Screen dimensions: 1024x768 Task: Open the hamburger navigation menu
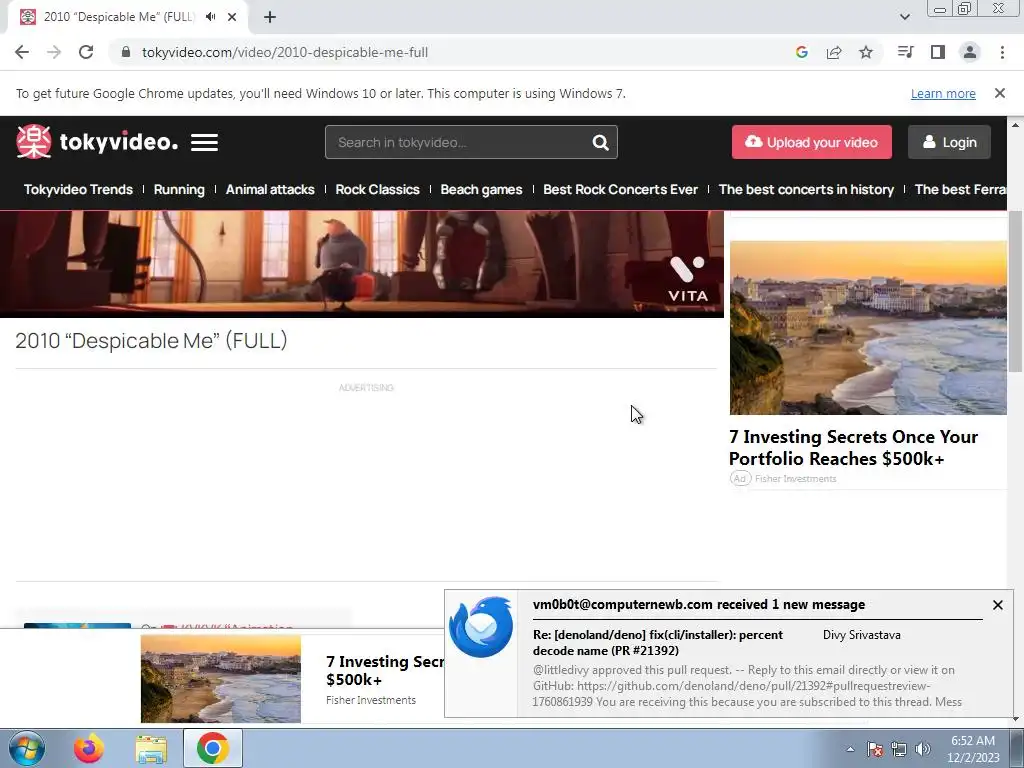click(x=204, y=142)
